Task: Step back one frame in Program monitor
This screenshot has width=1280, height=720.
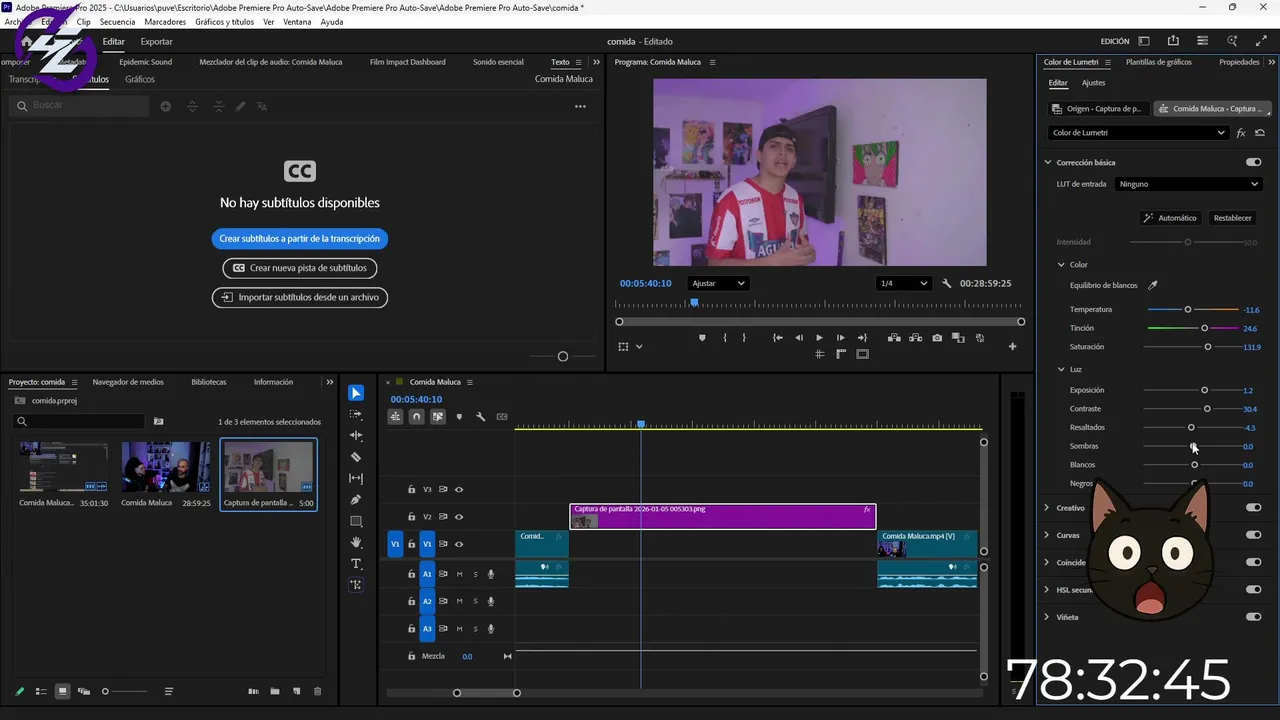Action: (798, 338)
